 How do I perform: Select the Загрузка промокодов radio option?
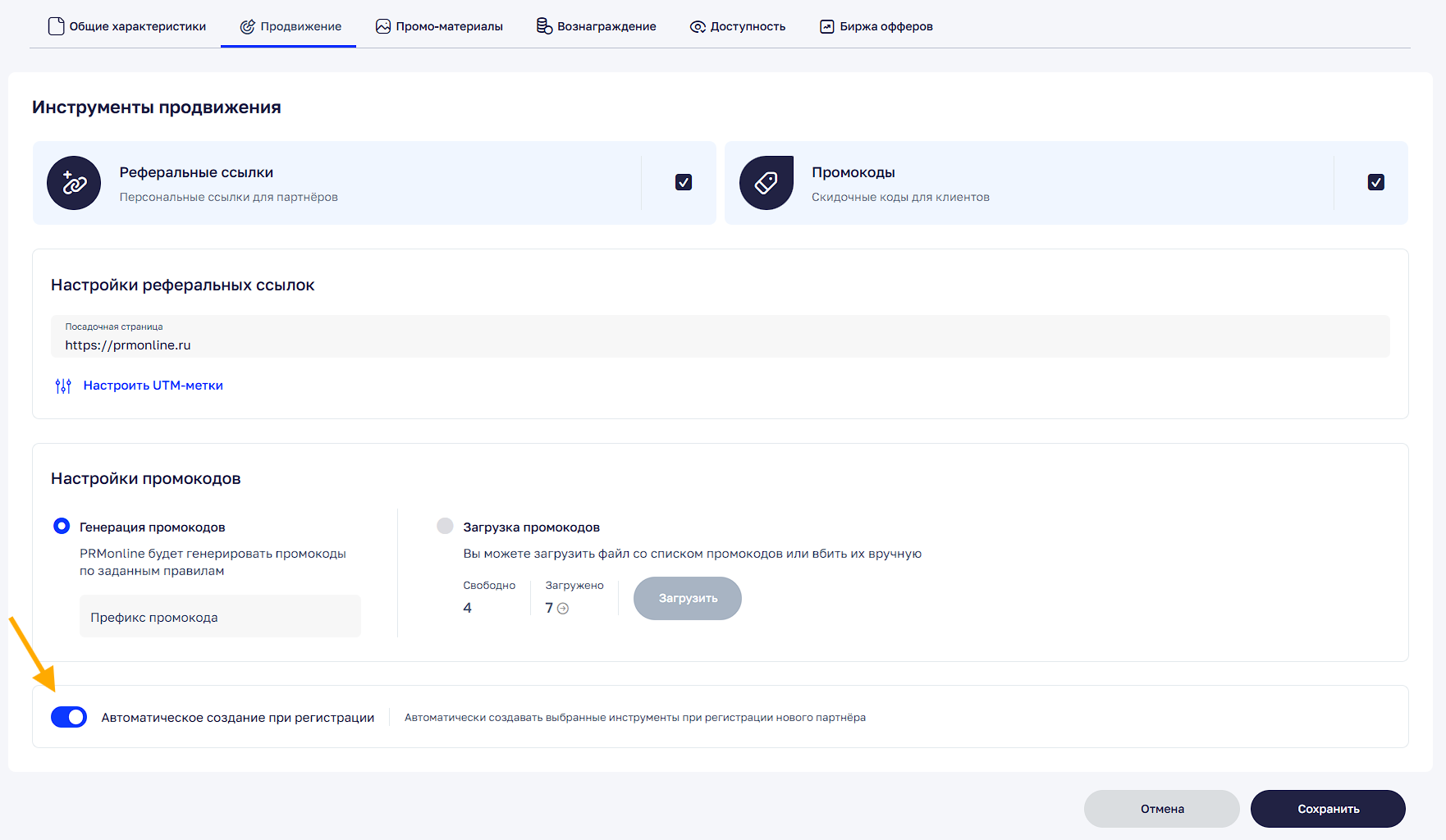tap(445, 526)
